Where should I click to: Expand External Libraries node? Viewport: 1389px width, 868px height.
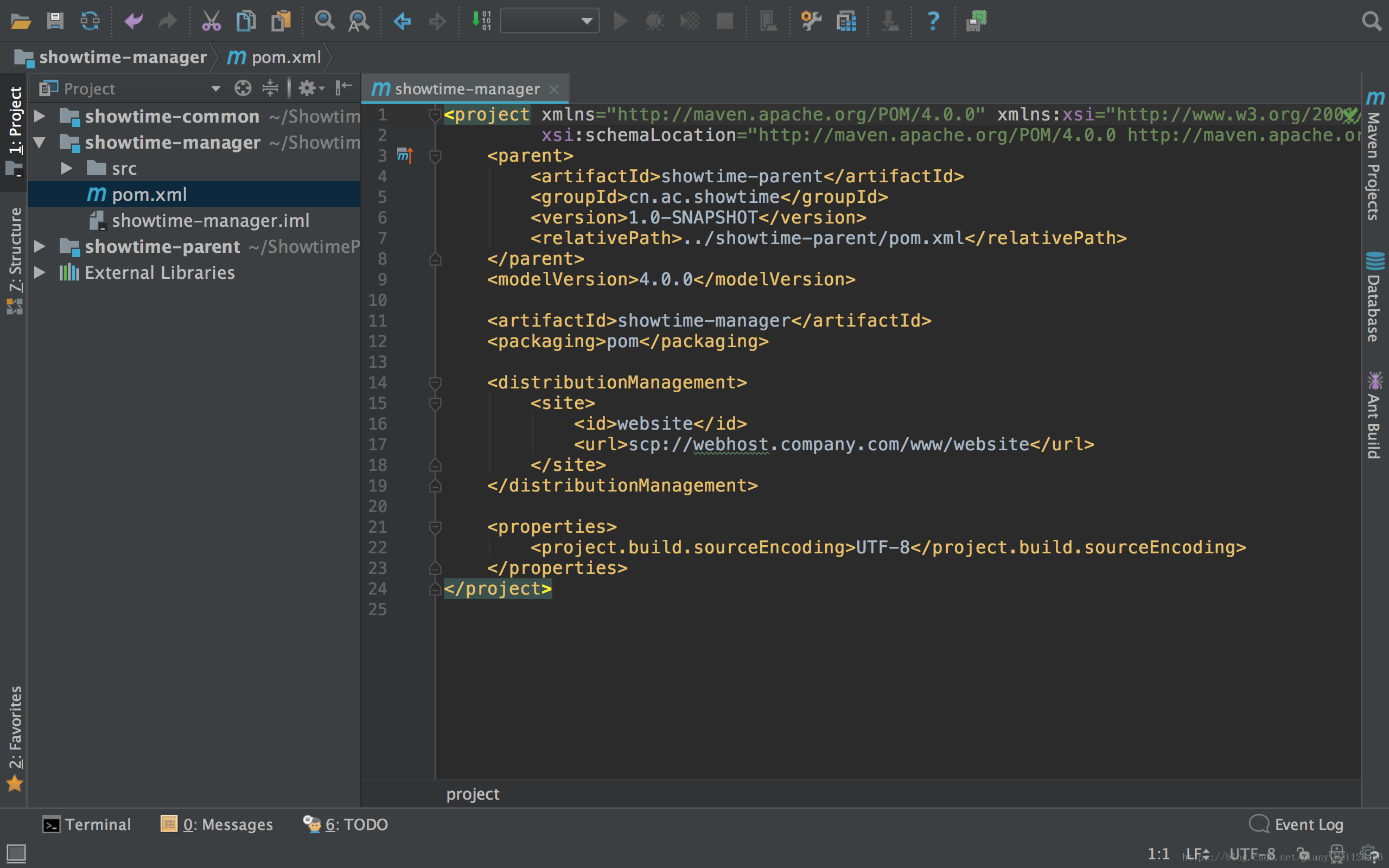40,272
